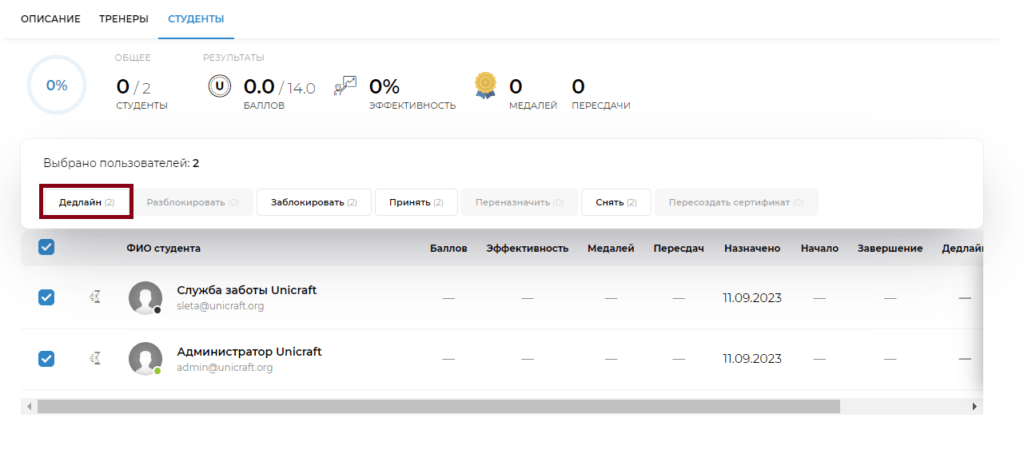Click the Дедлайн button
The width and height of the screenshot is (1024, 470).
87,202
